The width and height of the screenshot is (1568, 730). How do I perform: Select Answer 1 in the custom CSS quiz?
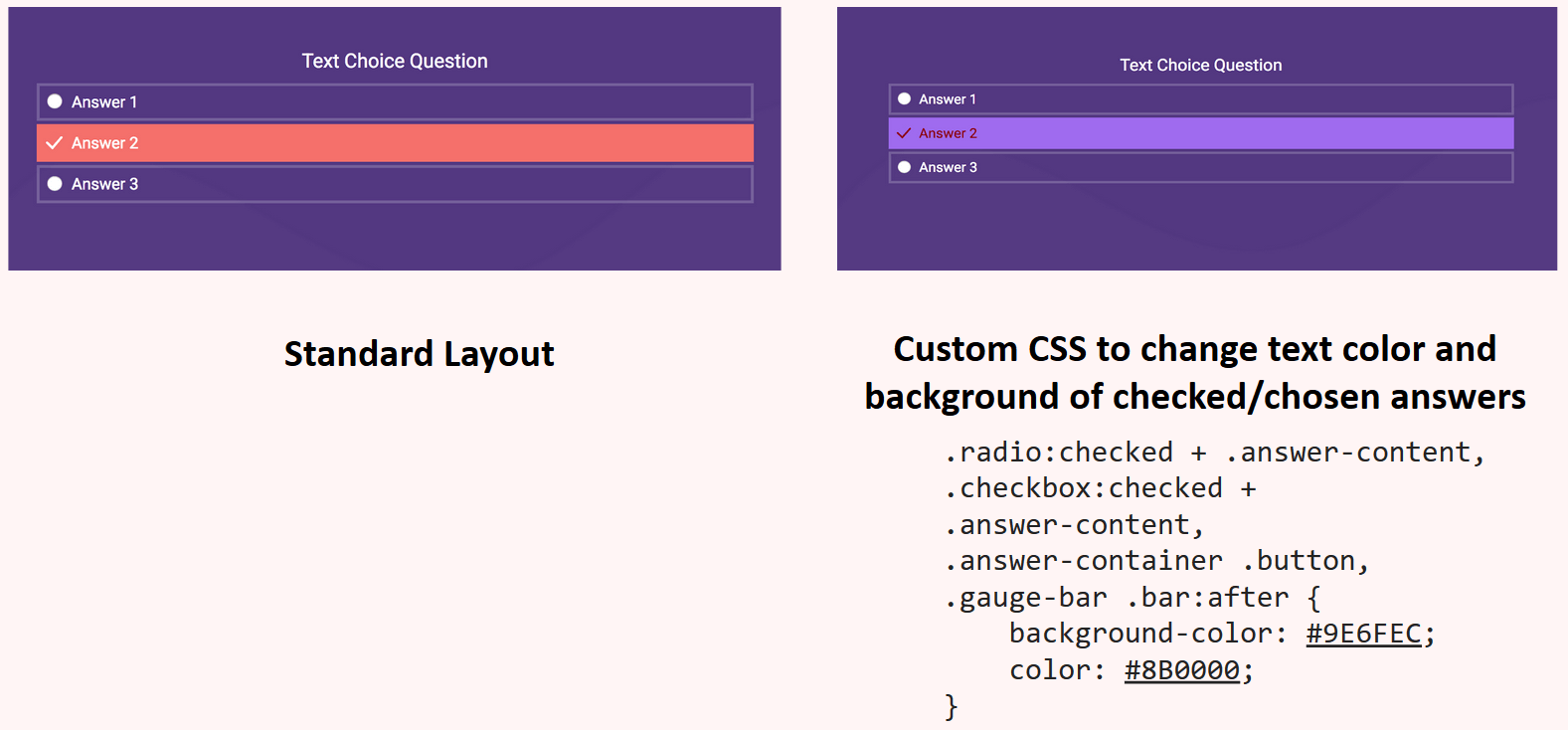(x=1199, y=98)
